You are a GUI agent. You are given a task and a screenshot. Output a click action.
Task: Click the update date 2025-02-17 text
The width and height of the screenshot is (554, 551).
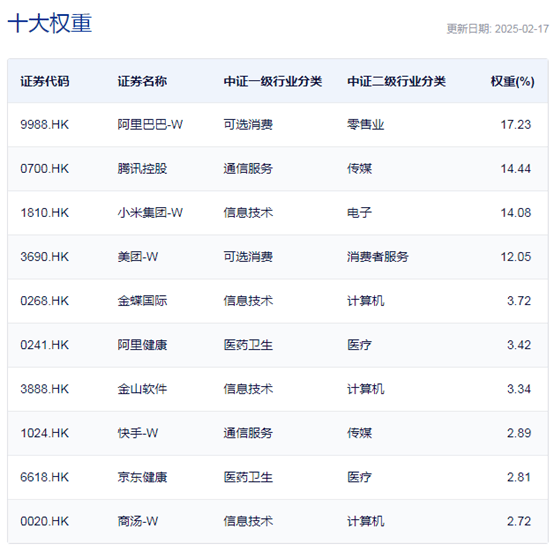[522, 29]
